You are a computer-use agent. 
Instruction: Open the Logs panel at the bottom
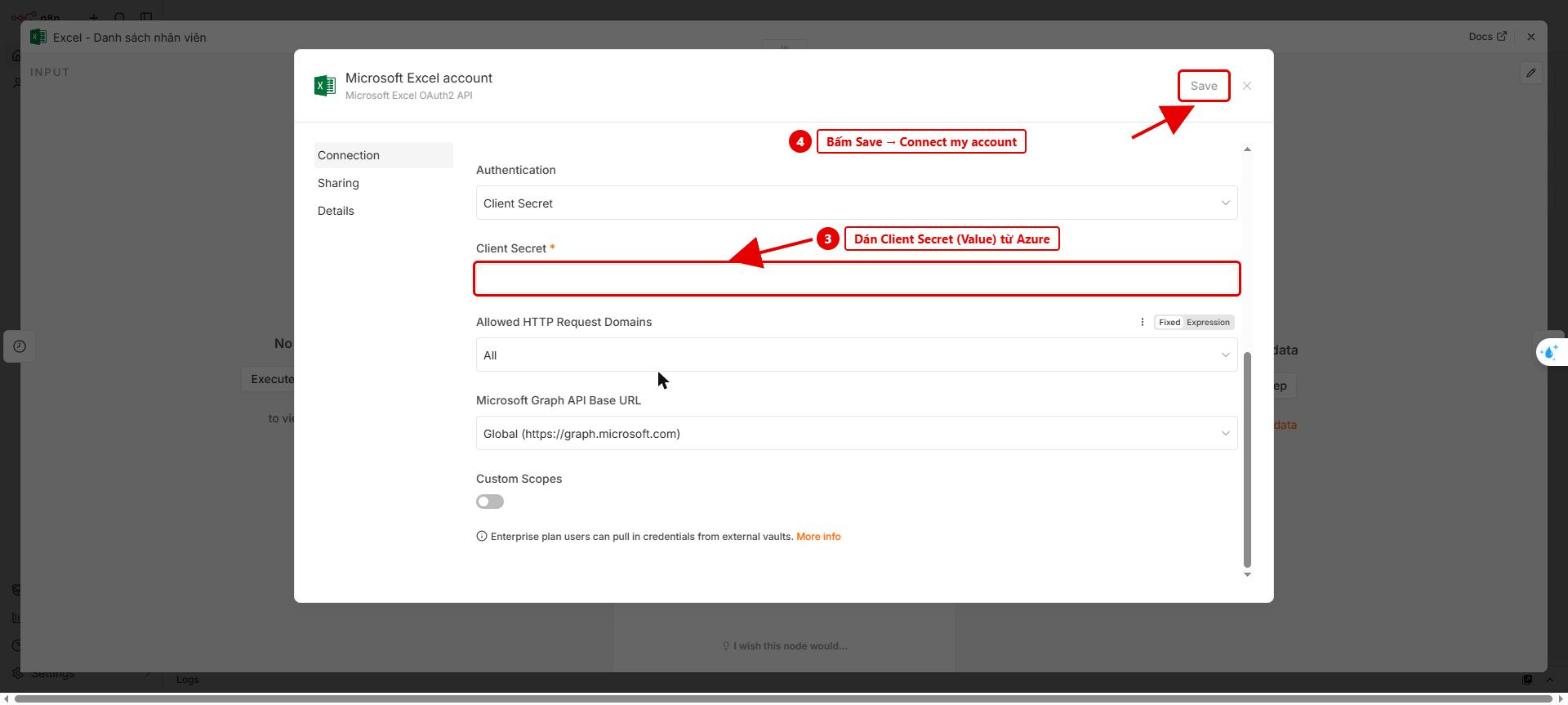(x=187, y=680)
